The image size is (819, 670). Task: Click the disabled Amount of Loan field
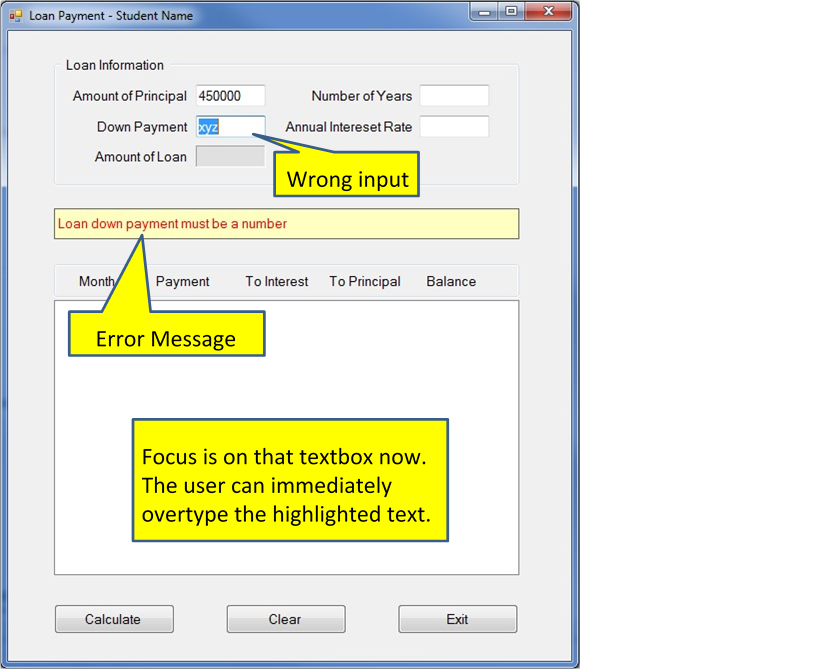[230, 156]
